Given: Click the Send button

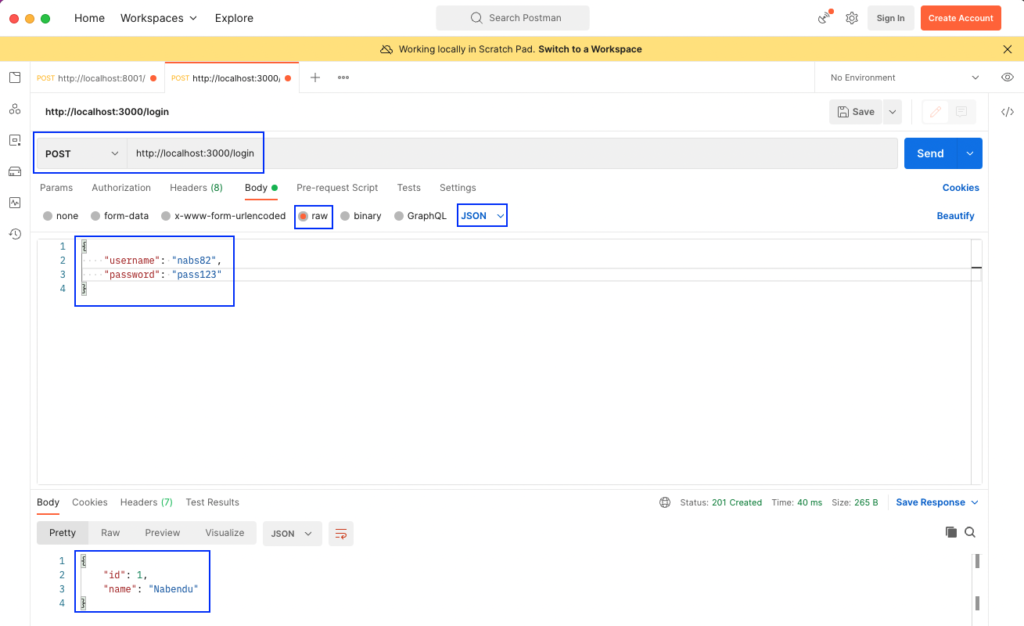Looking at the screenshot, I should coord(931,153).
